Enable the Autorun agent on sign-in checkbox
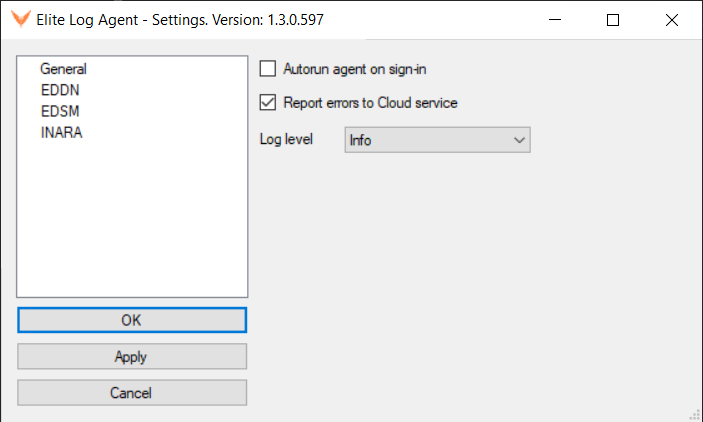This screenshot has height=422, width=703. [x=268, y=69]
